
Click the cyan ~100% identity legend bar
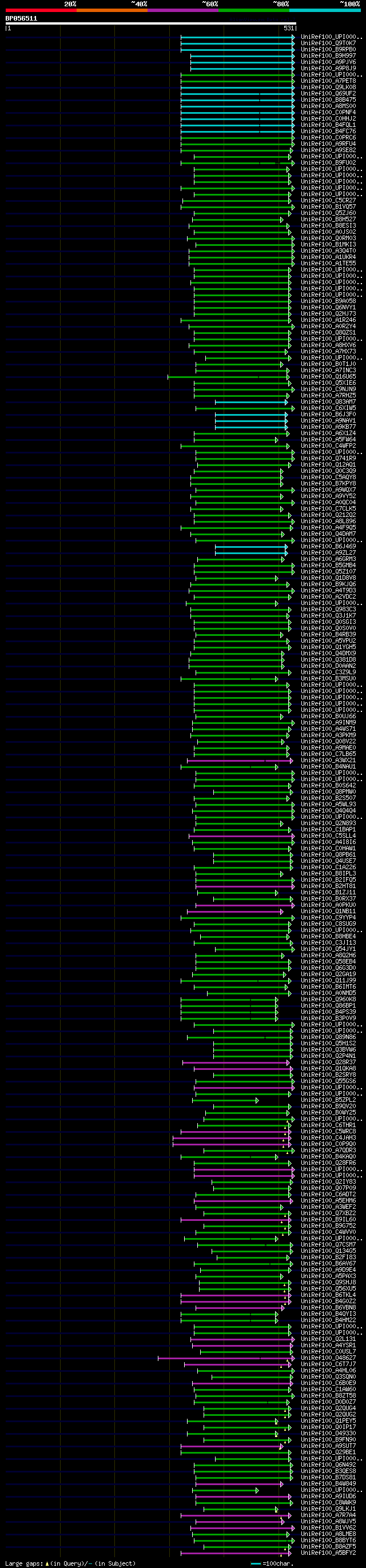pos(325,10)
